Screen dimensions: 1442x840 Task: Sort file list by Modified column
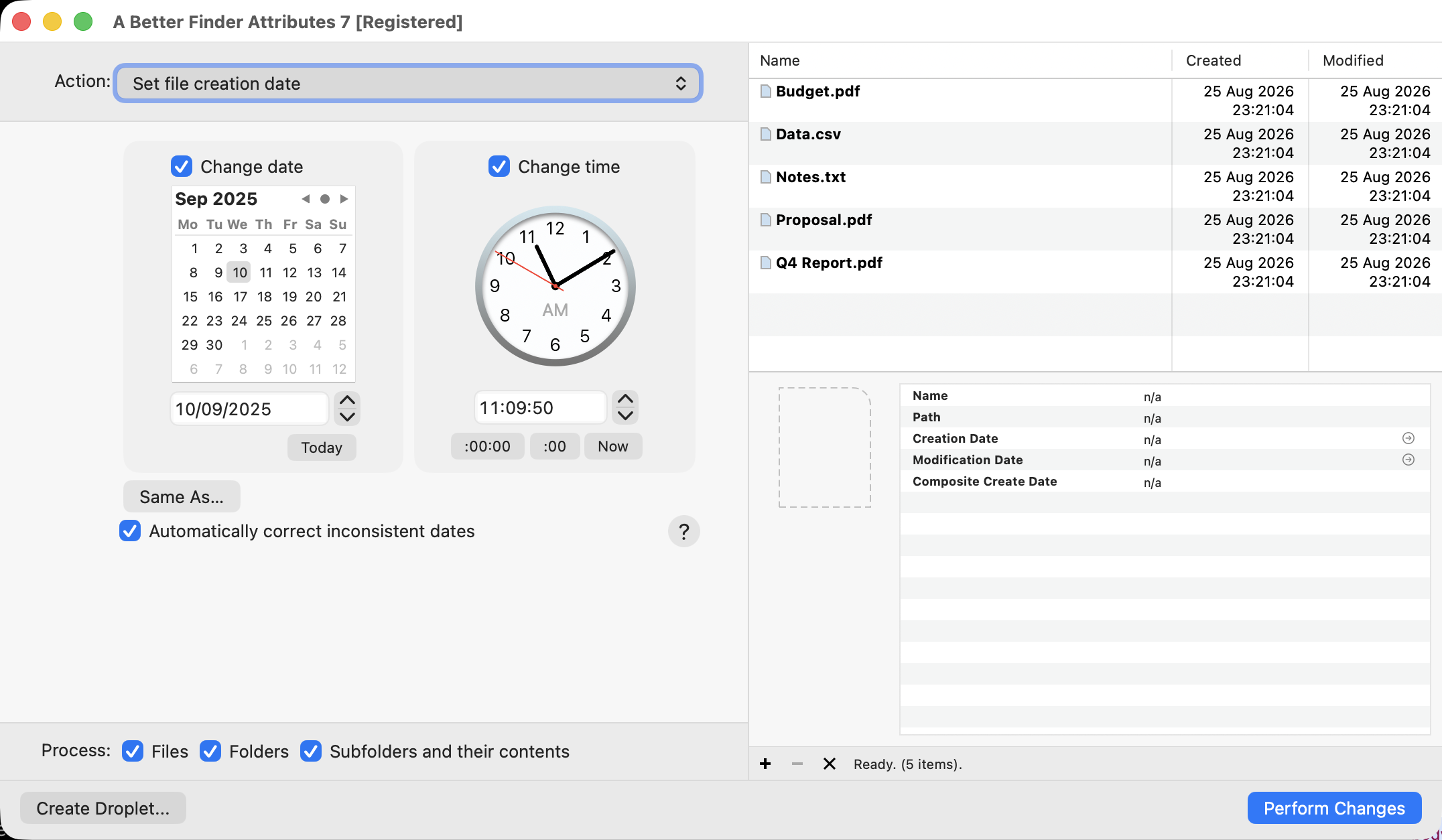click(1375, 60)
